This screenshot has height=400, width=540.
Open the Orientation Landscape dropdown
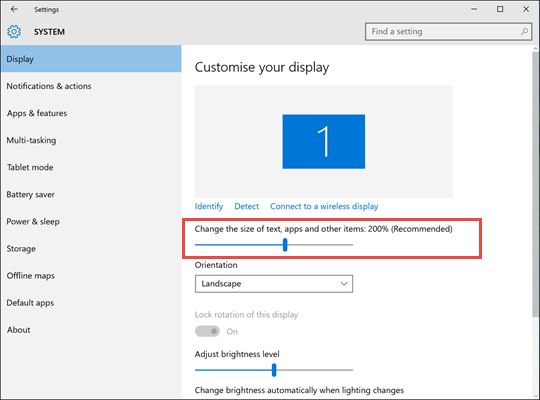point(274,284)
